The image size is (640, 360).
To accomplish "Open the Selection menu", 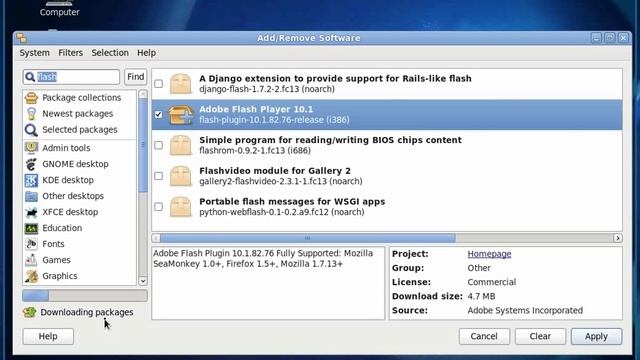I will (x=110, y=53).
